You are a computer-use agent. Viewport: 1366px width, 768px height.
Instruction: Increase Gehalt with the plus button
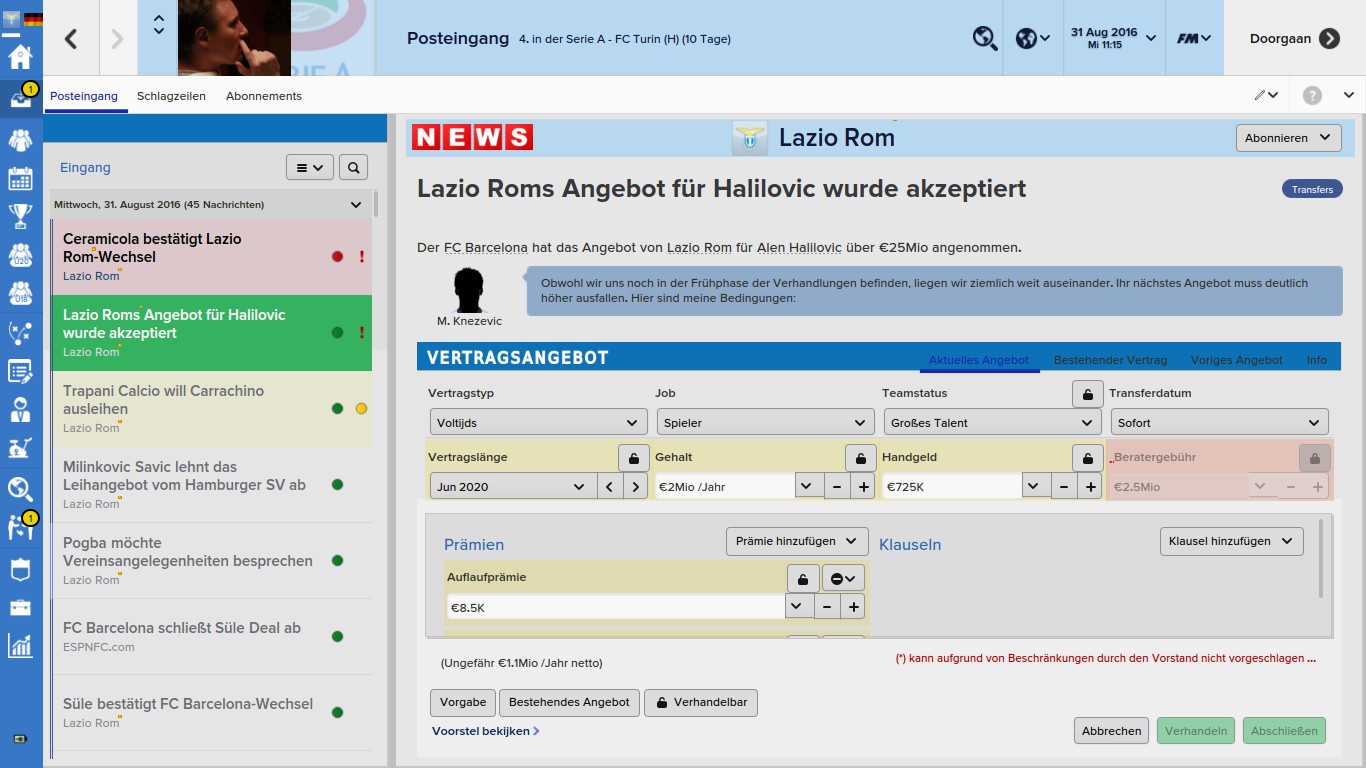coord(863,487)
